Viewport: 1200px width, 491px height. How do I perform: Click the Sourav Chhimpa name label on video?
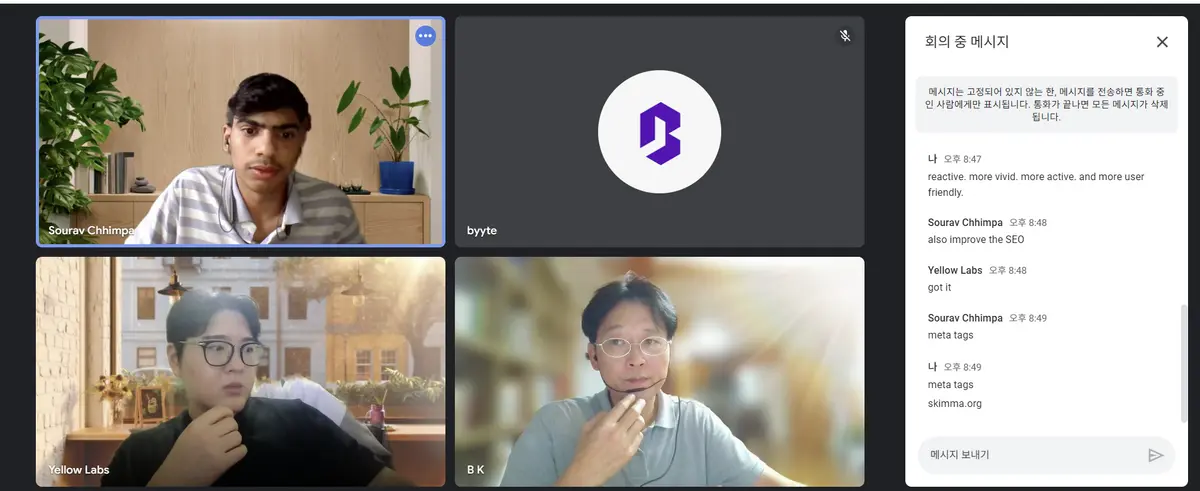click(x=92, y=231)
